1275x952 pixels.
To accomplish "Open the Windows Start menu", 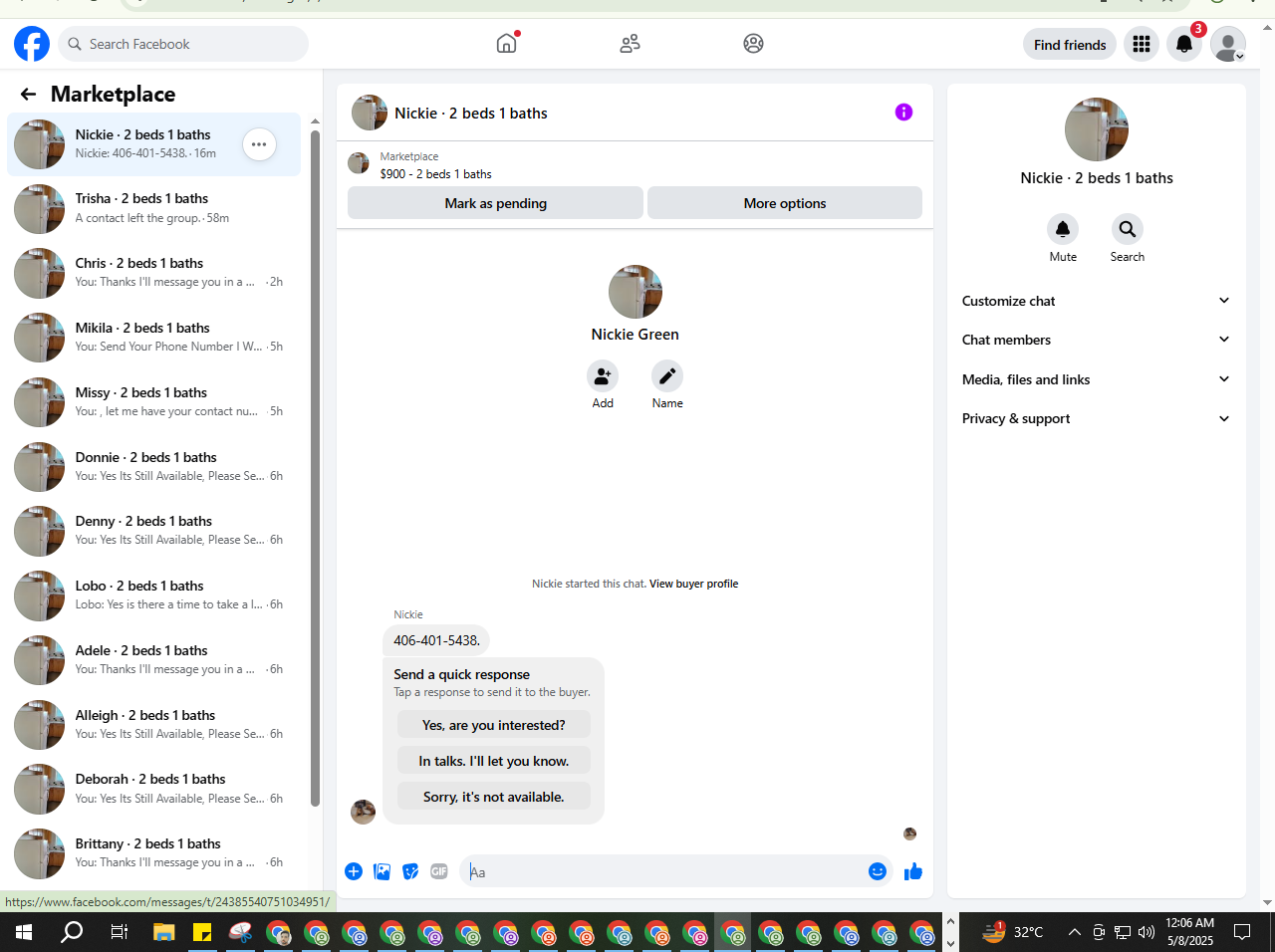I will (x=24, y=932).
